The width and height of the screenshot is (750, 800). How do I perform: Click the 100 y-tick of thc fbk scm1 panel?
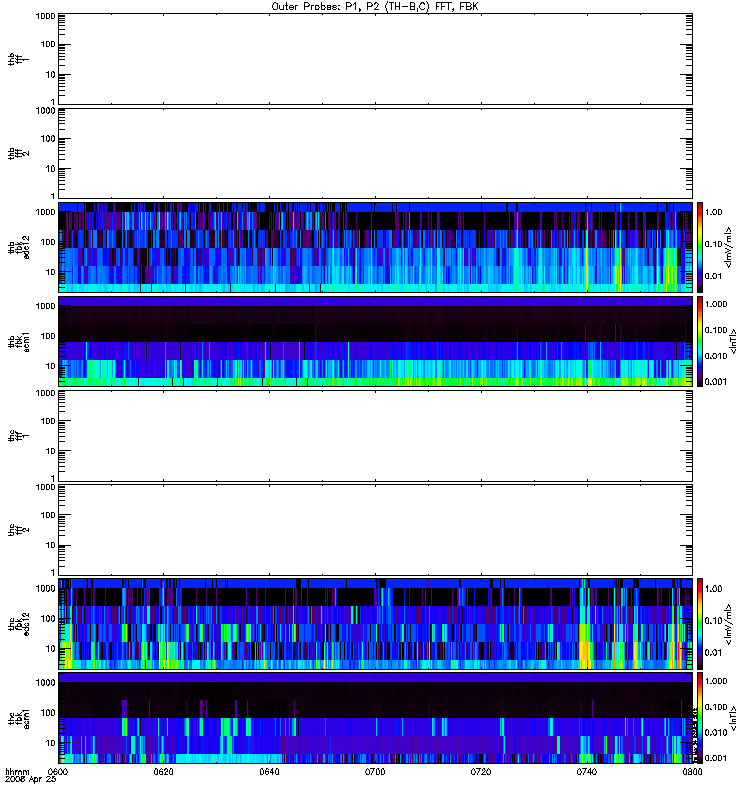tap(47, 713)
